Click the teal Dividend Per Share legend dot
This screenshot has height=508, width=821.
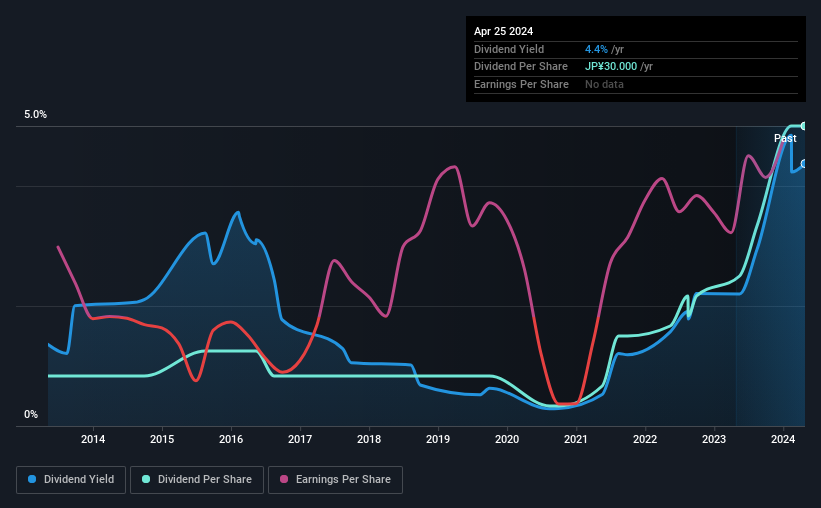click(146, 479)
